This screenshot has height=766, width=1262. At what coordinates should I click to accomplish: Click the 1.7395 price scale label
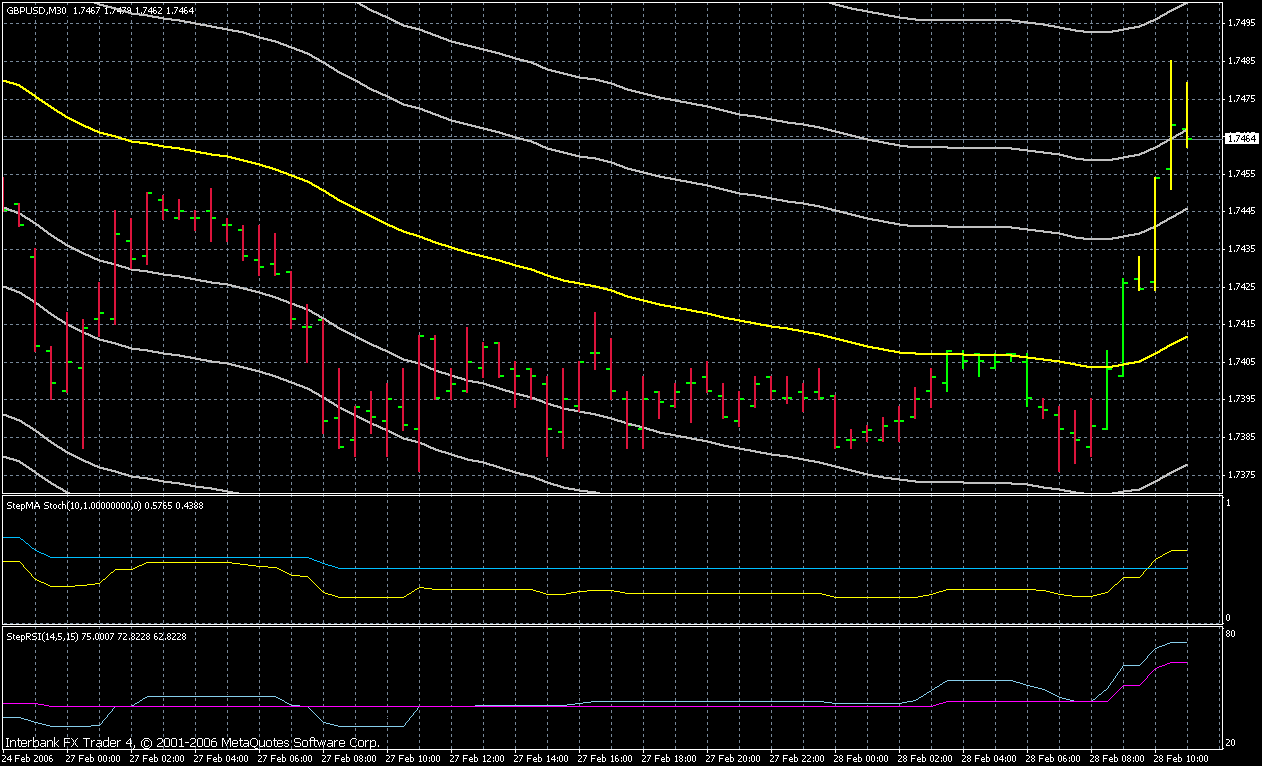[x=1243, y=400]
